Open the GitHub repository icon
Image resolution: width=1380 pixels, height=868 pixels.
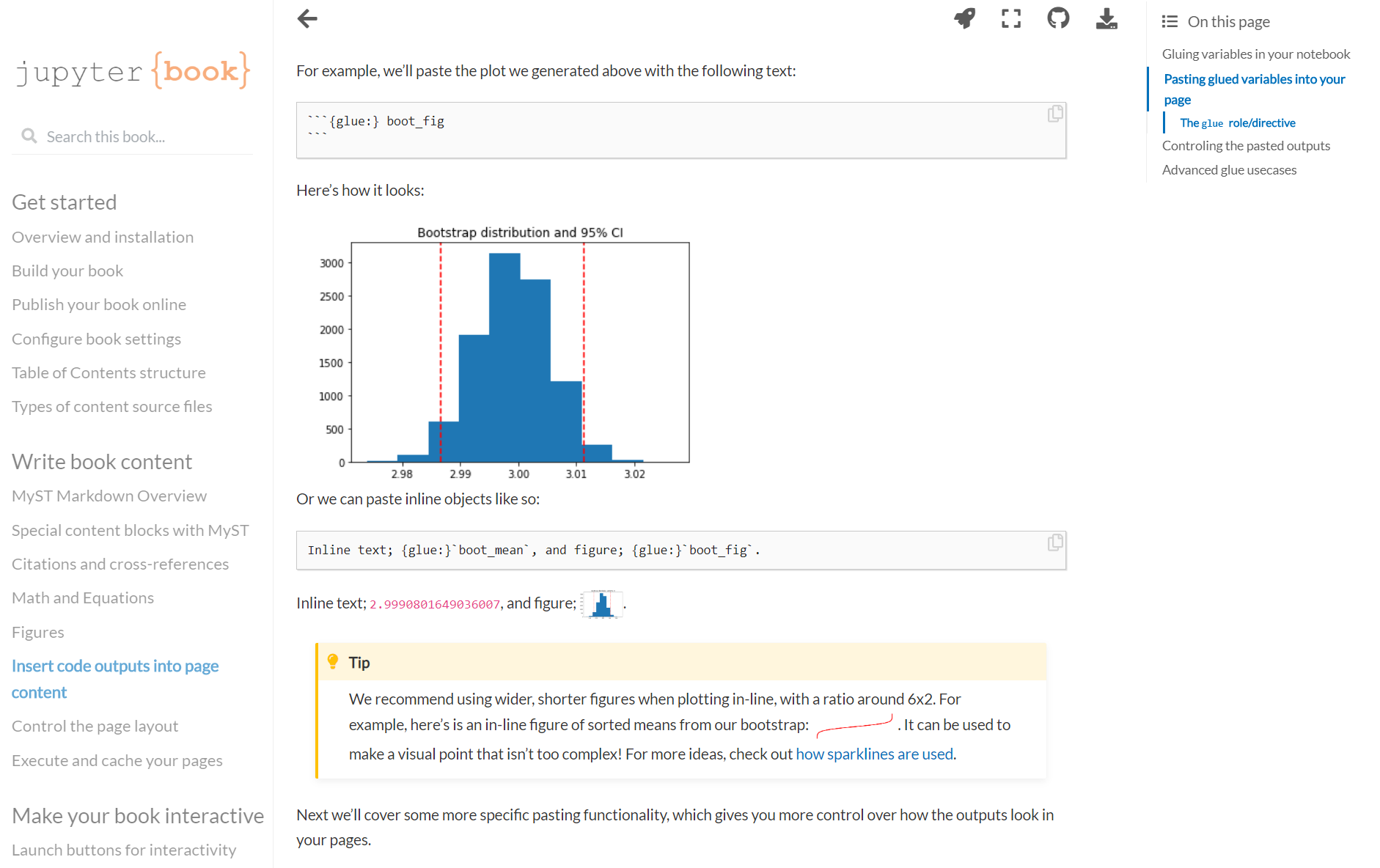[x=1058, y=18]
